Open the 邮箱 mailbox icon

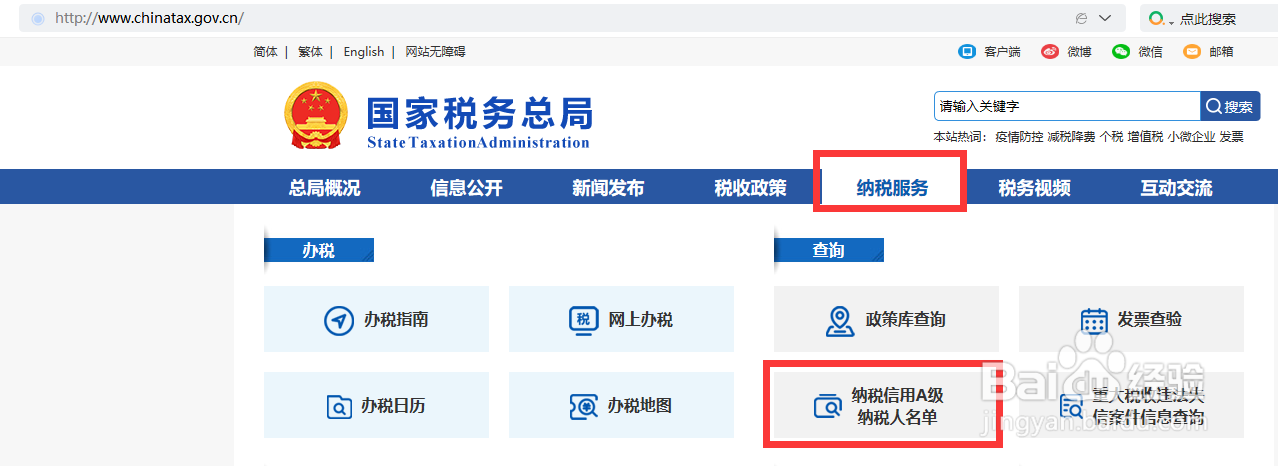[x=1192, y=52]
